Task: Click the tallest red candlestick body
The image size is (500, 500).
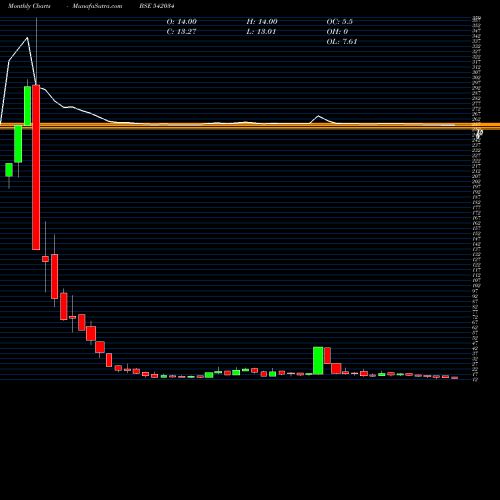Action: point(36,167)
